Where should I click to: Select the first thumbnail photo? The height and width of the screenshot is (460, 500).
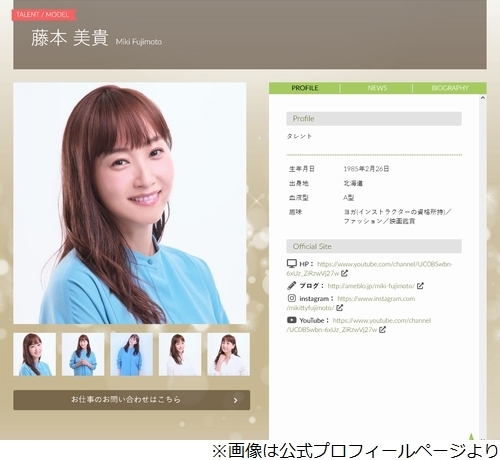click(35, 354)
